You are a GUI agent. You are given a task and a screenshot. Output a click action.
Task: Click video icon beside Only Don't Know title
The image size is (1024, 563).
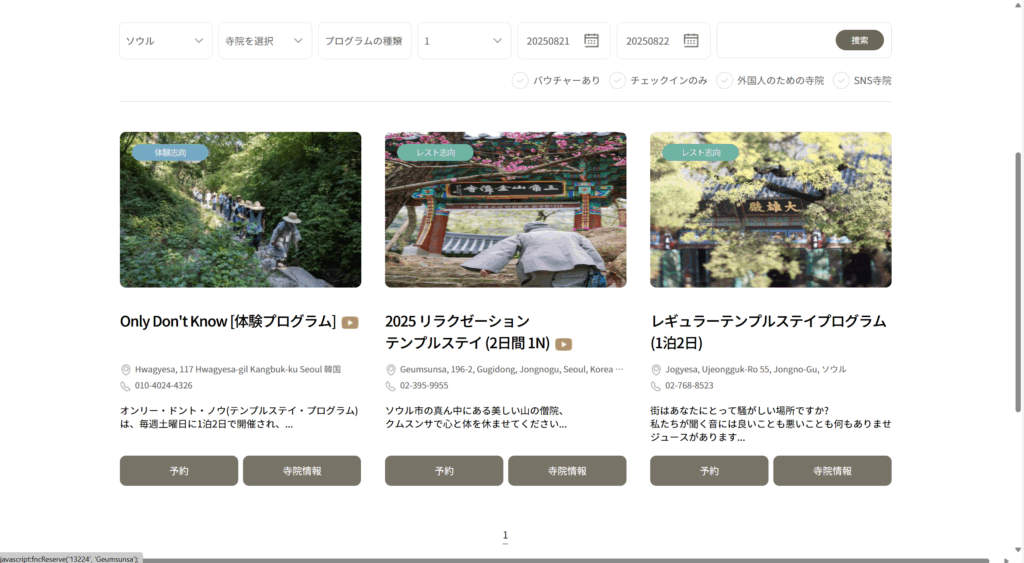(350, 322)
